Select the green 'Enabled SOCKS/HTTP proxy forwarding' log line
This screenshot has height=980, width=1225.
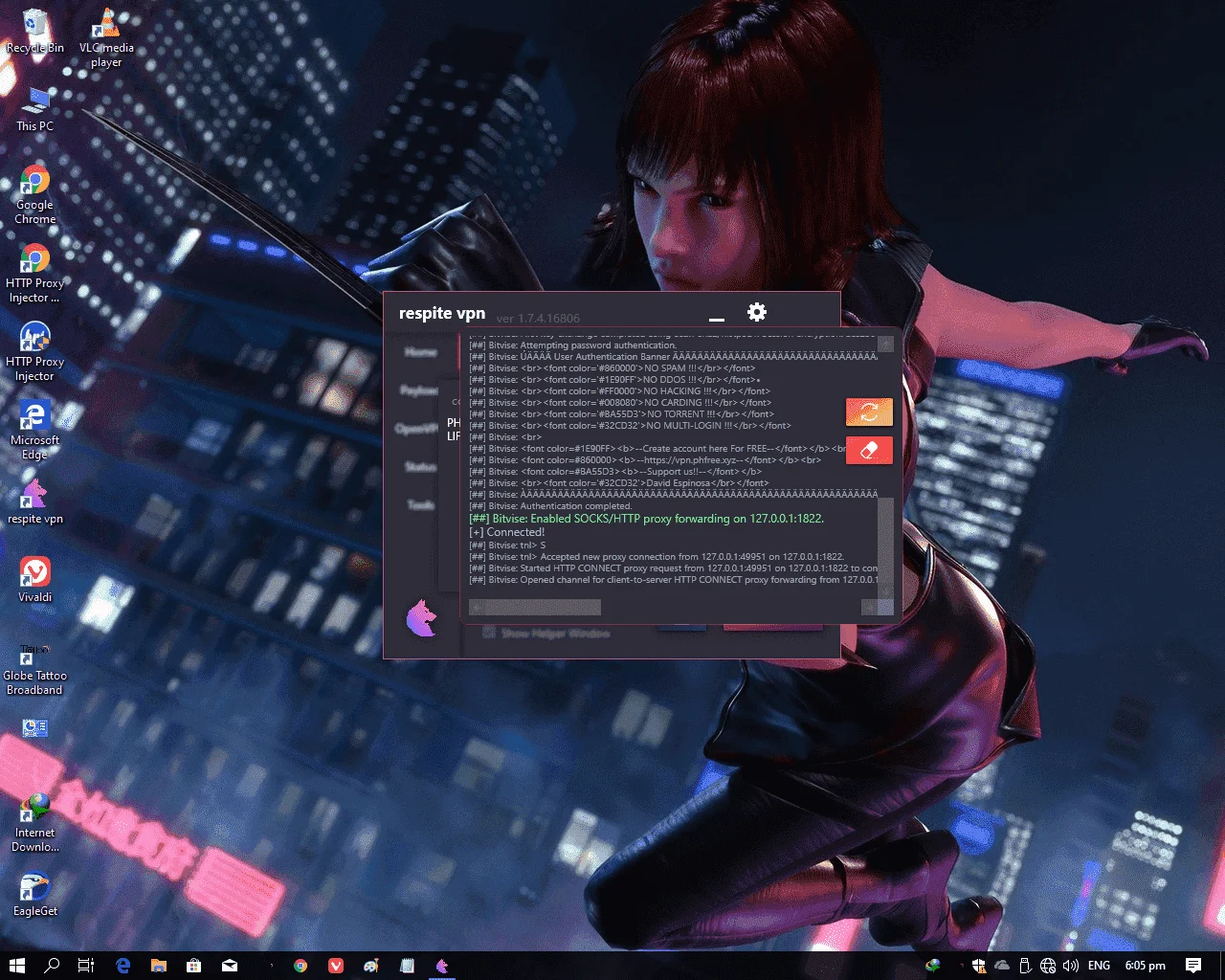pos(646,519)
